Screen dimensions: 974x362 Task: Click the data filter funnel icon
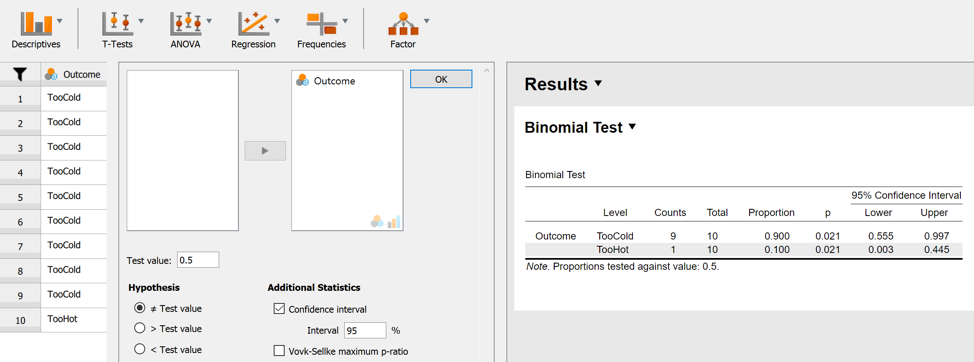click(x=20, y=75)
